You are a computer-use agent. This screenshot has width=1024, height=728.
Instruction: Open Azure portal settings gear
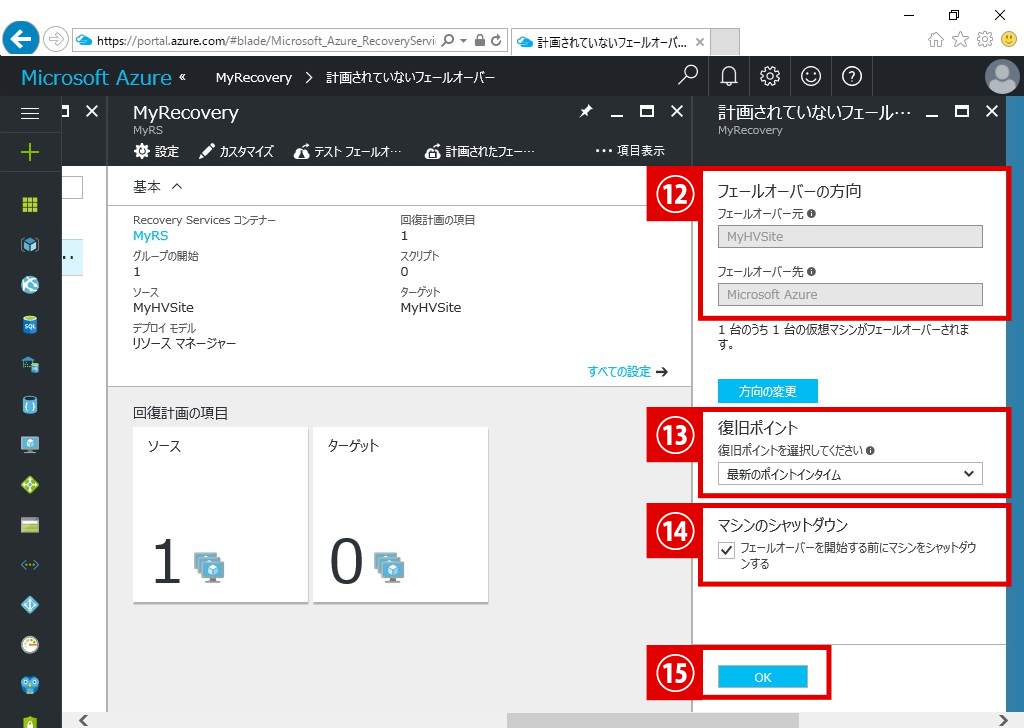[x=770, y=76]
